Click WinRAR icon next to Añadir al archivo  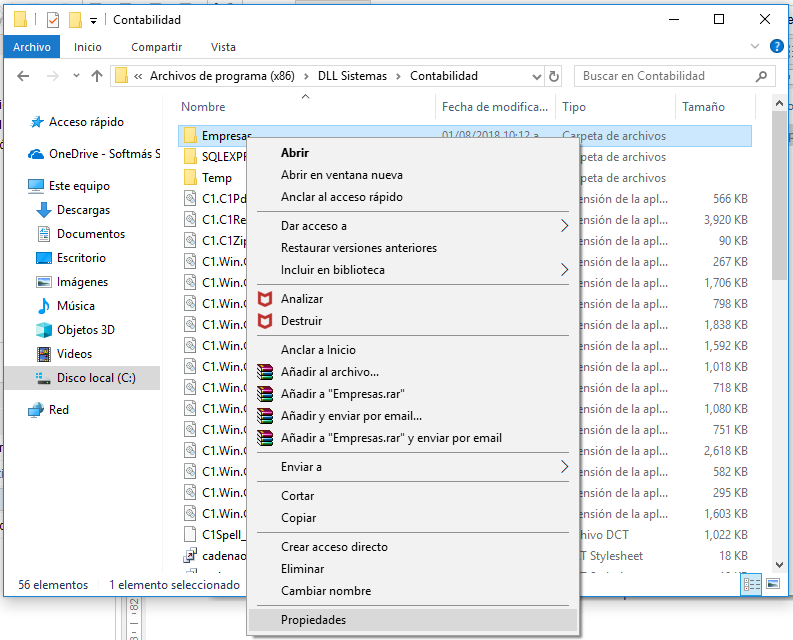tap(265, 372)
